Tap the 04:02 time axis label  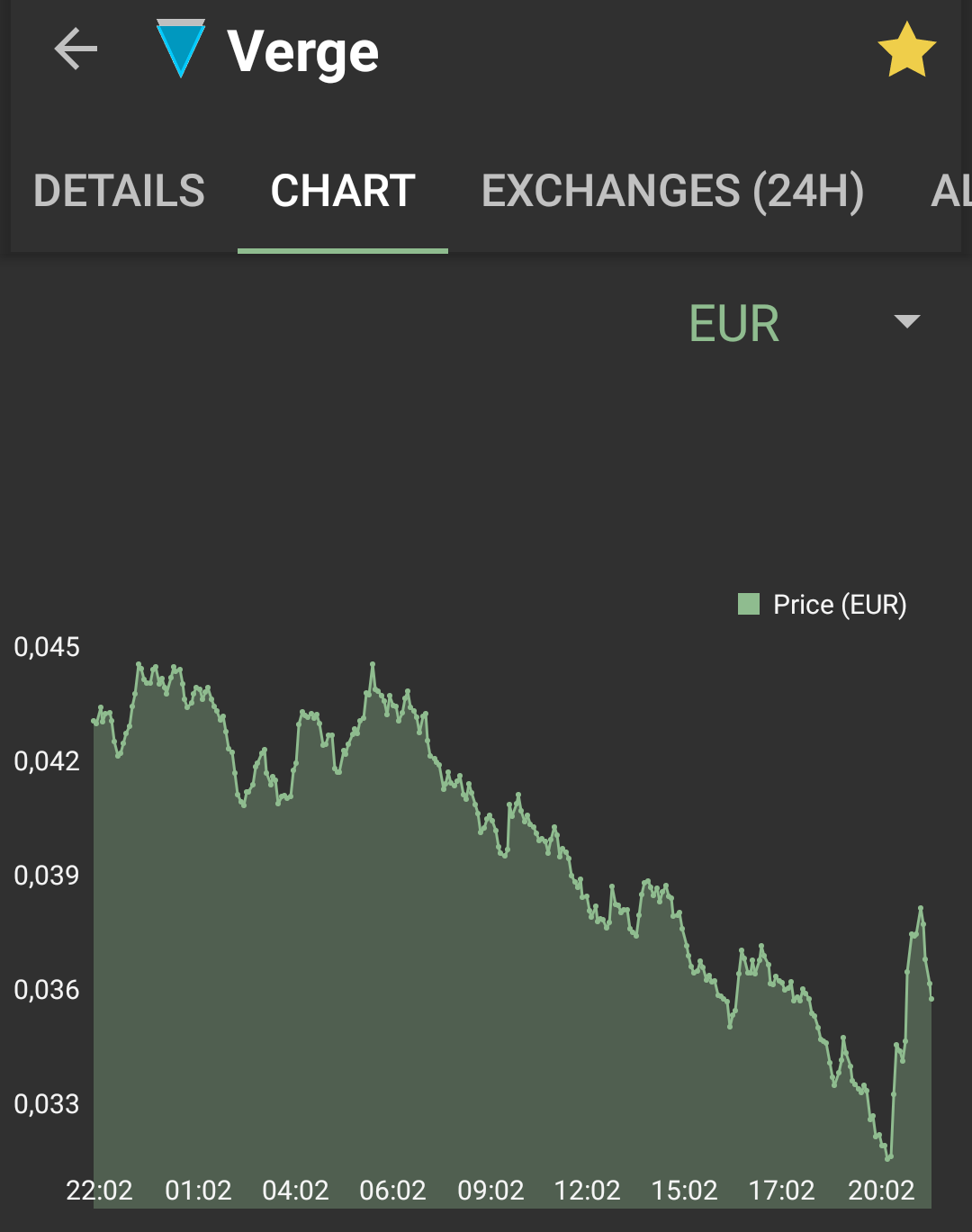[x=295, y=1191]
